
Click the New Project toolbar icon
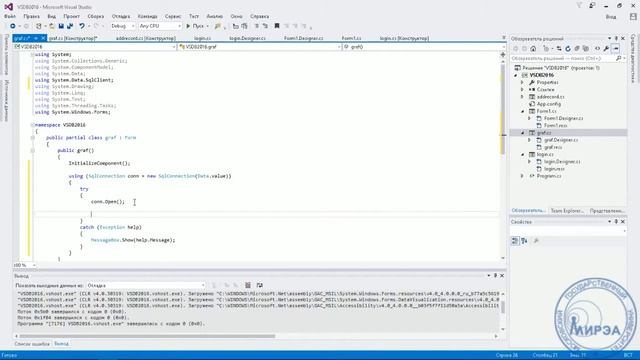[39, 26]
